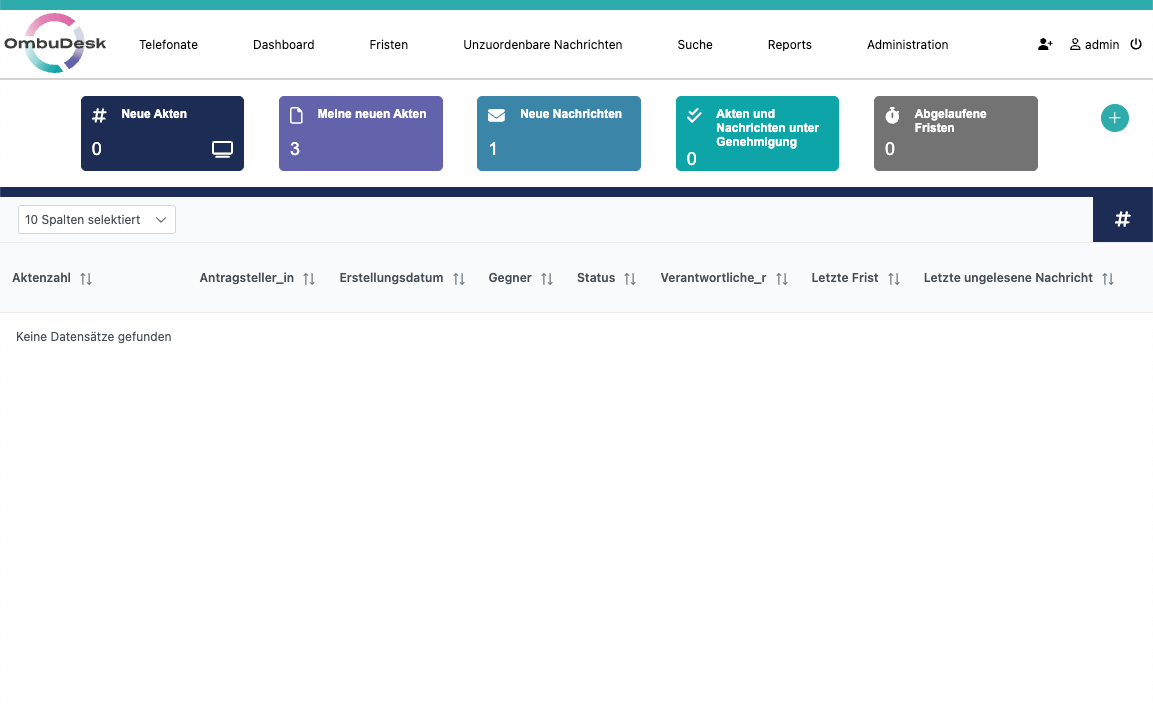Click the document icon in Meine neuen Akten
The image size is (1153, 710).
(296, 115)
